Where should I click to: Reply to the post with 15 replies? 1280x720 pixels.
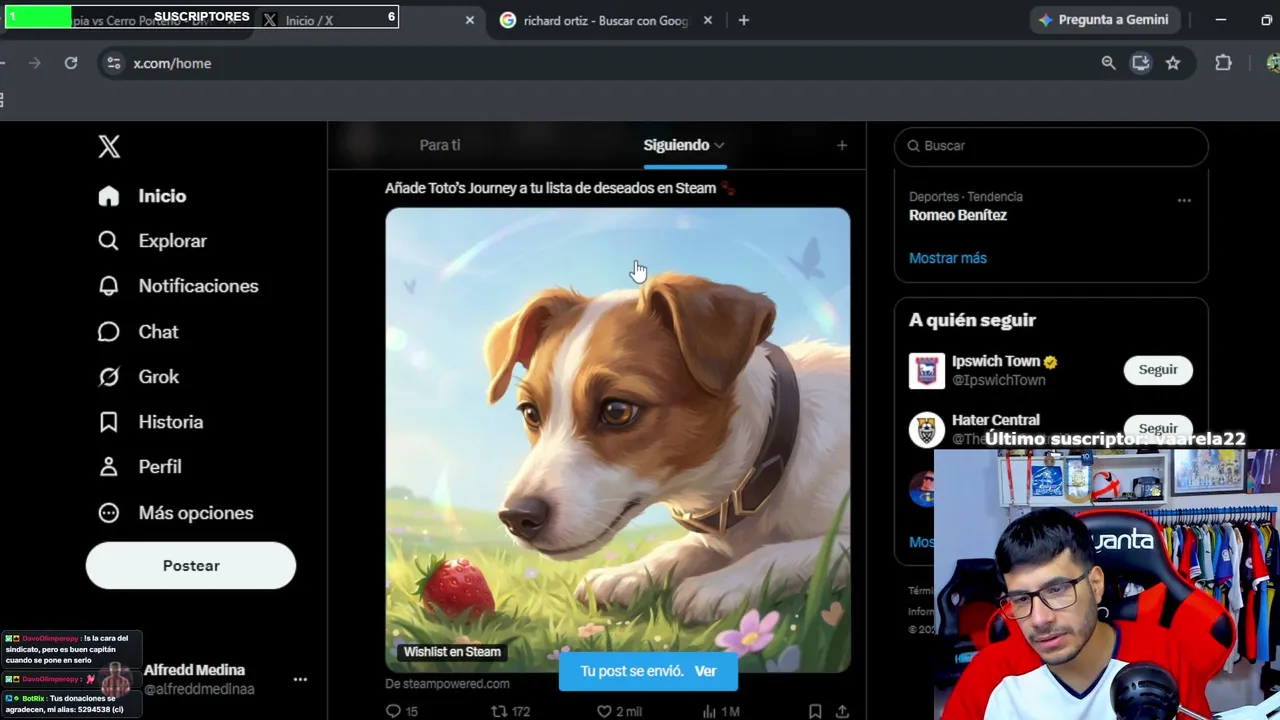[x=402, y=711]
